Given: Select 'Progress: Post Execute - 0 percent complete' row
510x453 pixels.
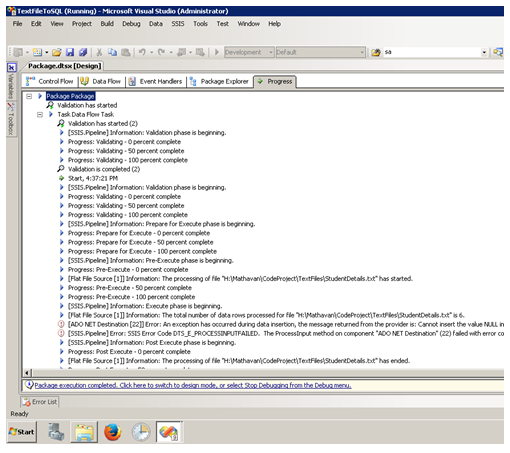Looking at the screenshot, I should click(x=129, y=352).
